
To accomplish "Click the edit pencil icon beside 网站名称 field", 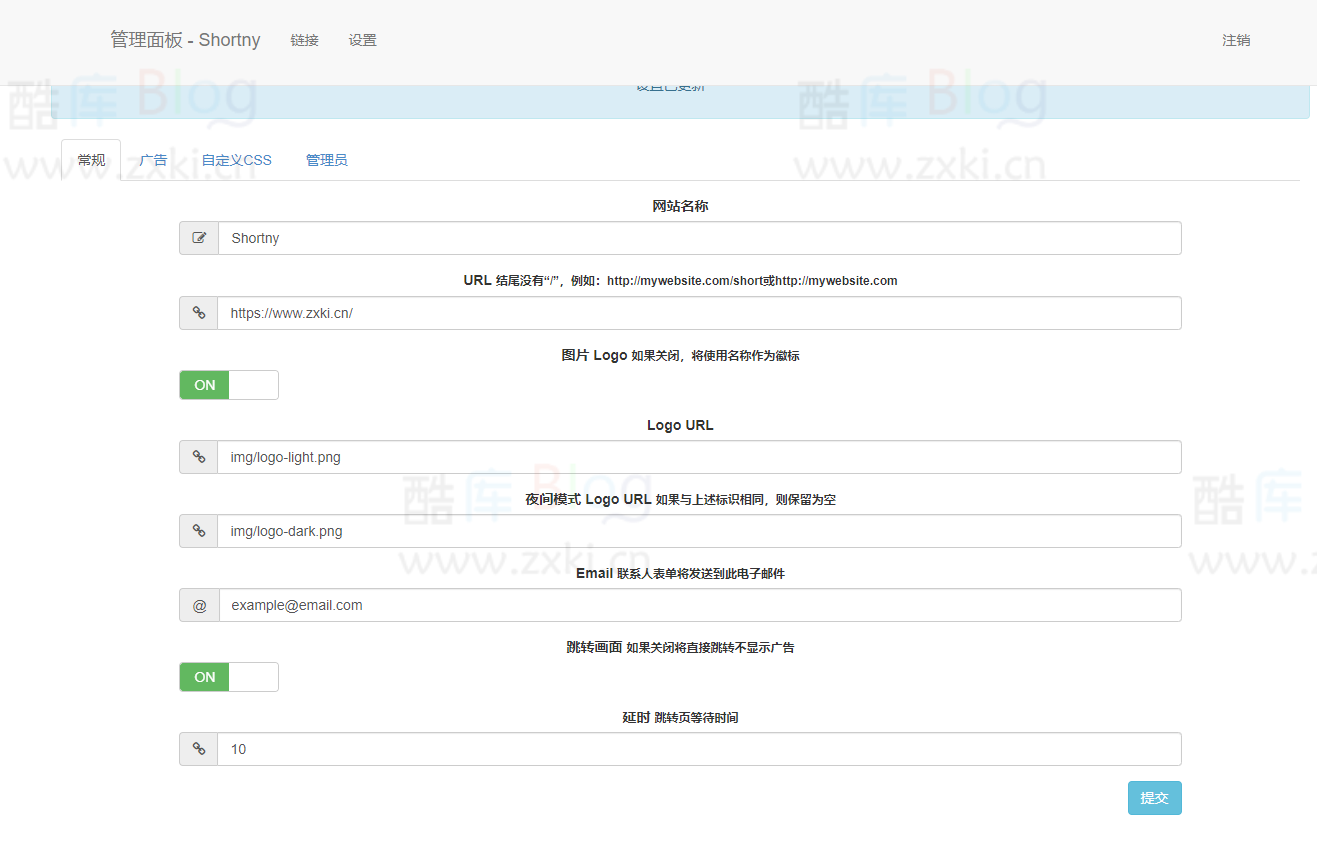I will coord(198,238).
